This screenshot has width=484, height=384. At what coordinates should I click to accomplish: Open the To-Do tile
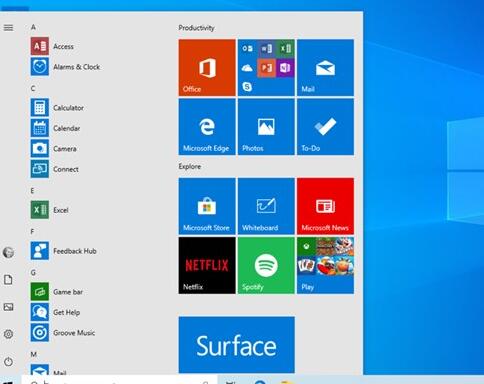coord(325,127)
